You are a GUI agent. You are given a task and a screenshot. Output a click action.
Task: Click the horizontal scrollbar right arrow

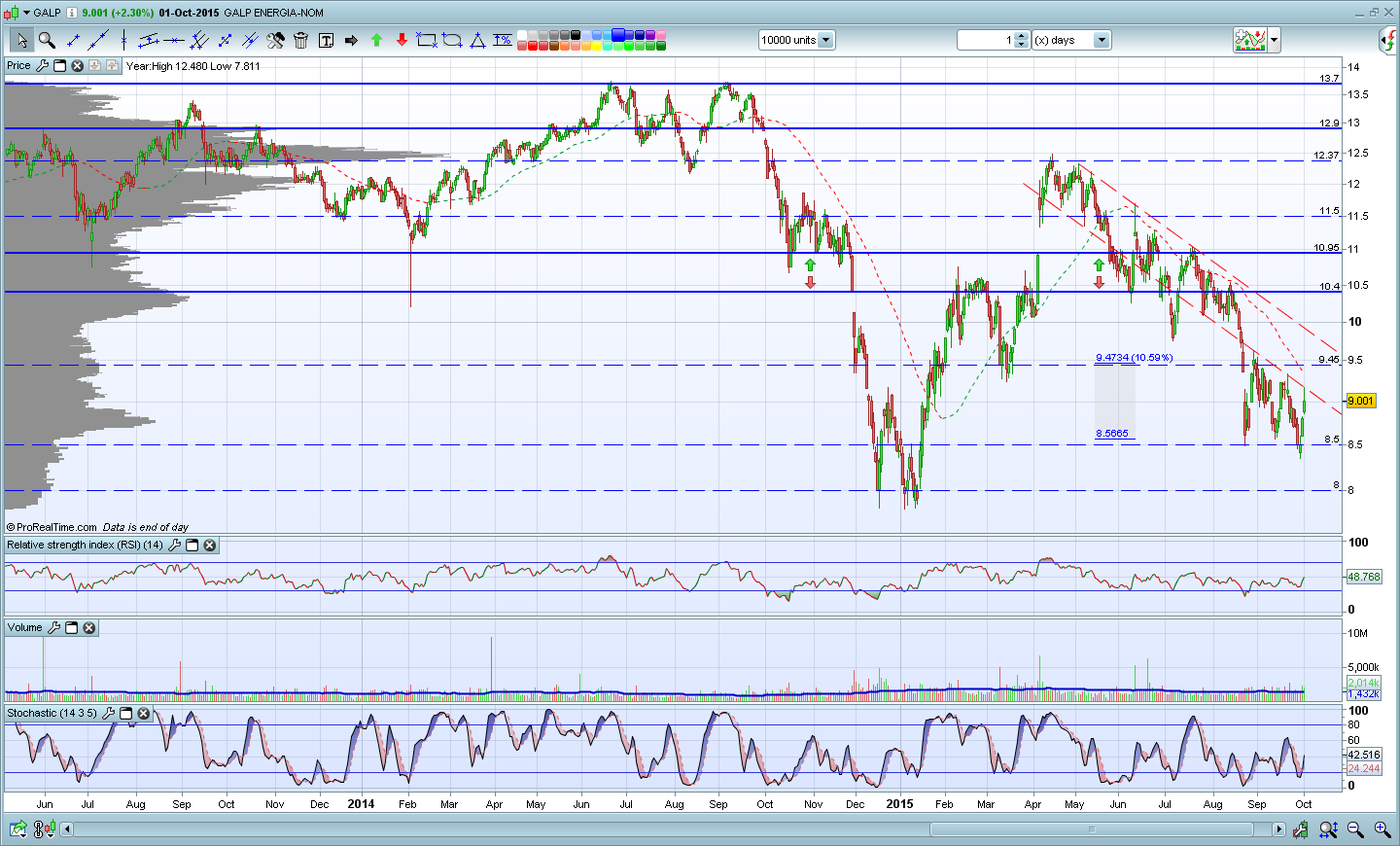[x=1279, y=829]
